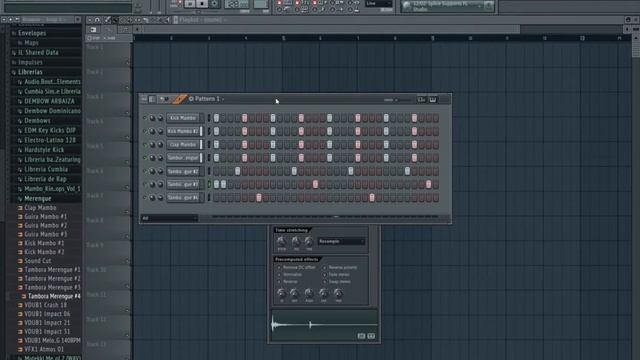
Task: Select the Clap Mambo sample icon in browser
Action: (20, 208)
